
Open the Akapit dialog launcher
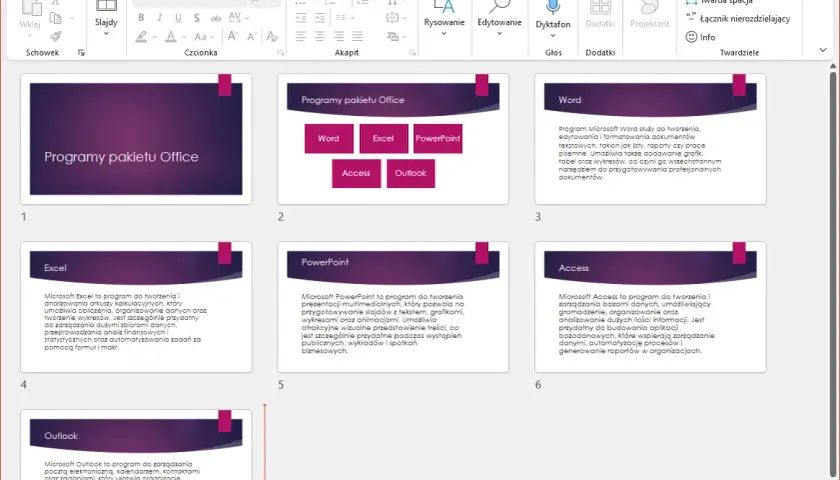point(412,52)
